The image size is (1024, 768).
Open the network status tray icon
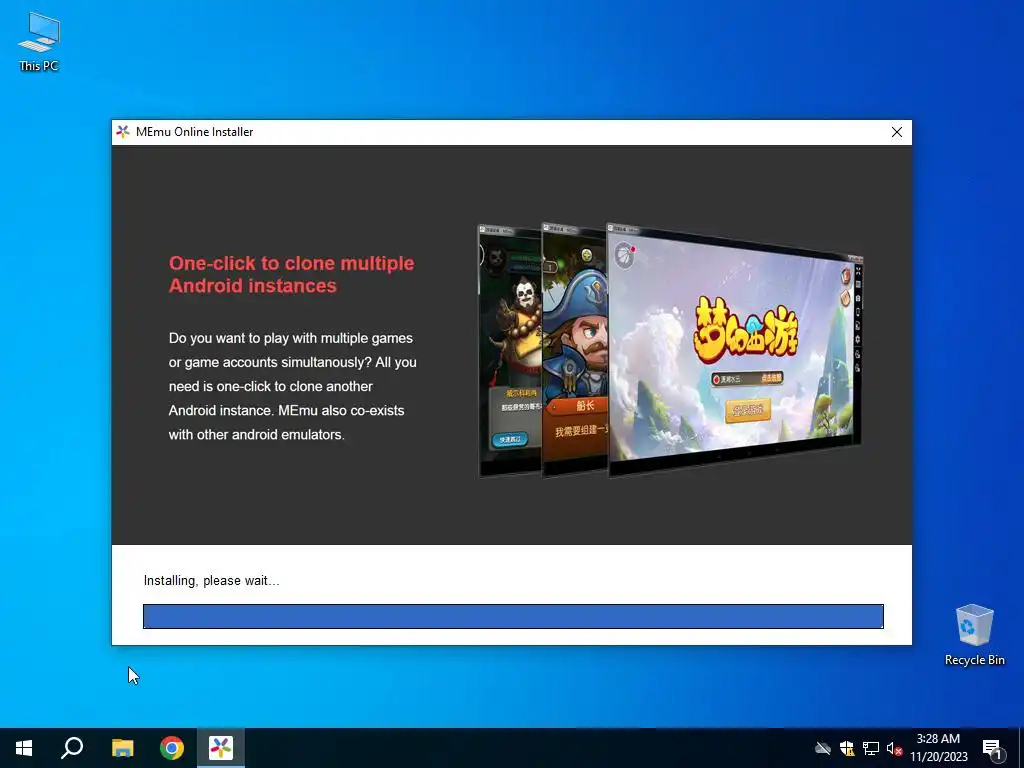(871, 748)
